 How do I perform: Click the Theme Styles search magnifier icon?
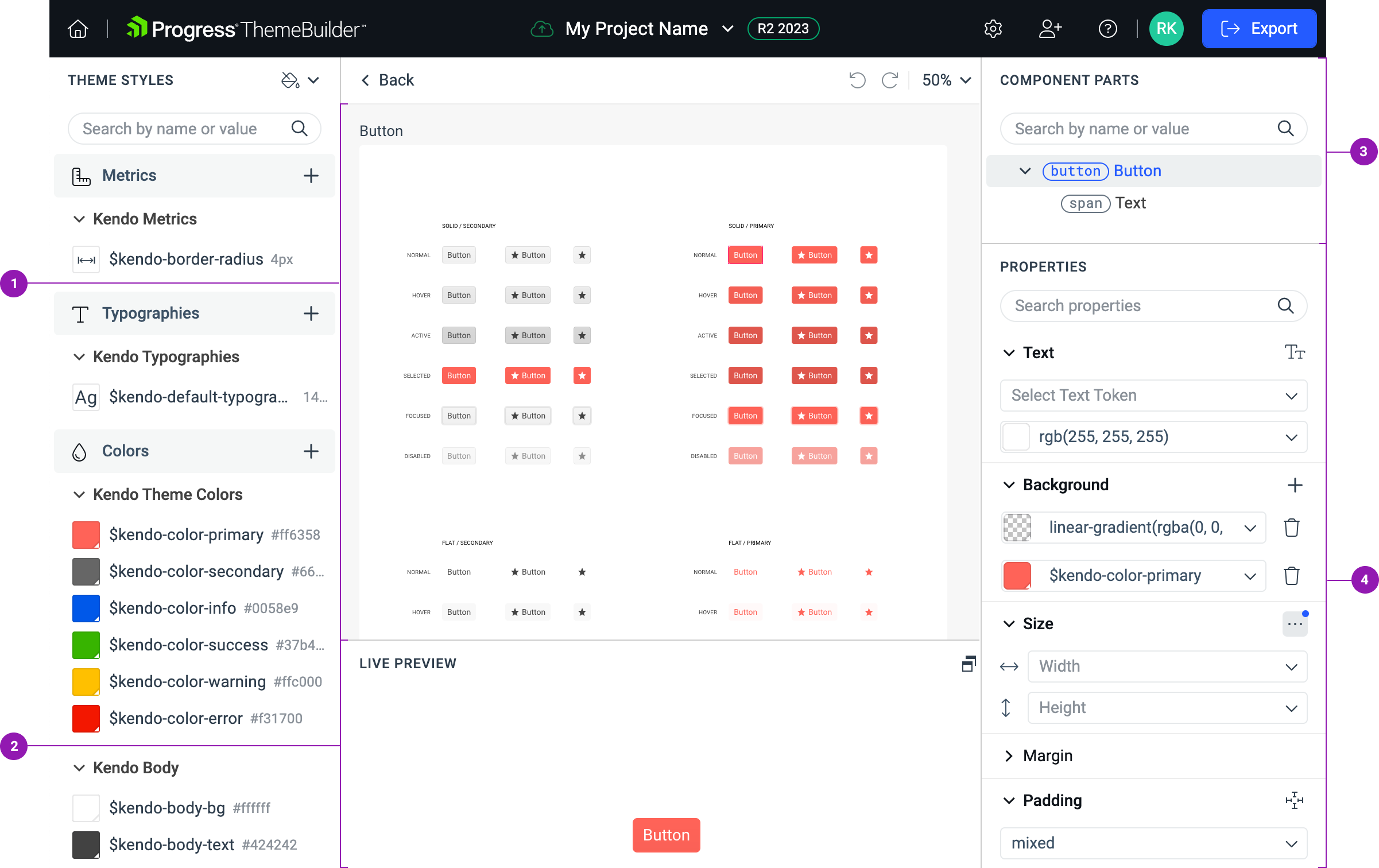299,129
